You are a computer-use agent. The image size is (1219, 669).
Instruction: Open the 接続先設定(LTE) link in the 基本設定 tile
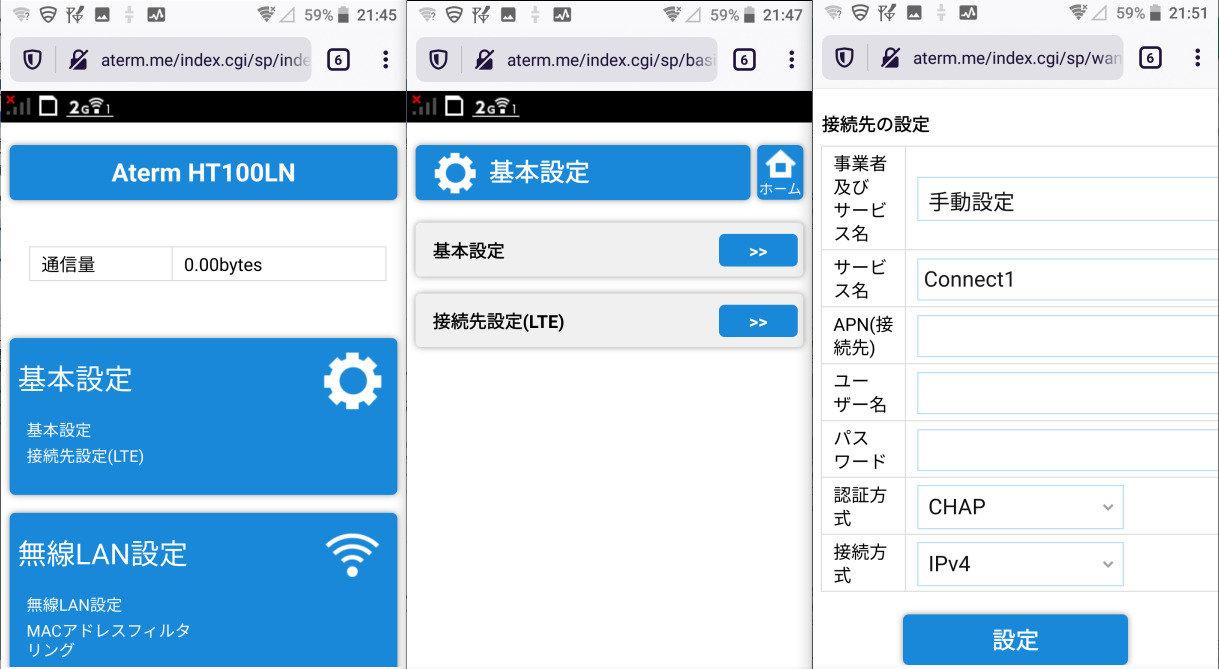tap(86, 457)
